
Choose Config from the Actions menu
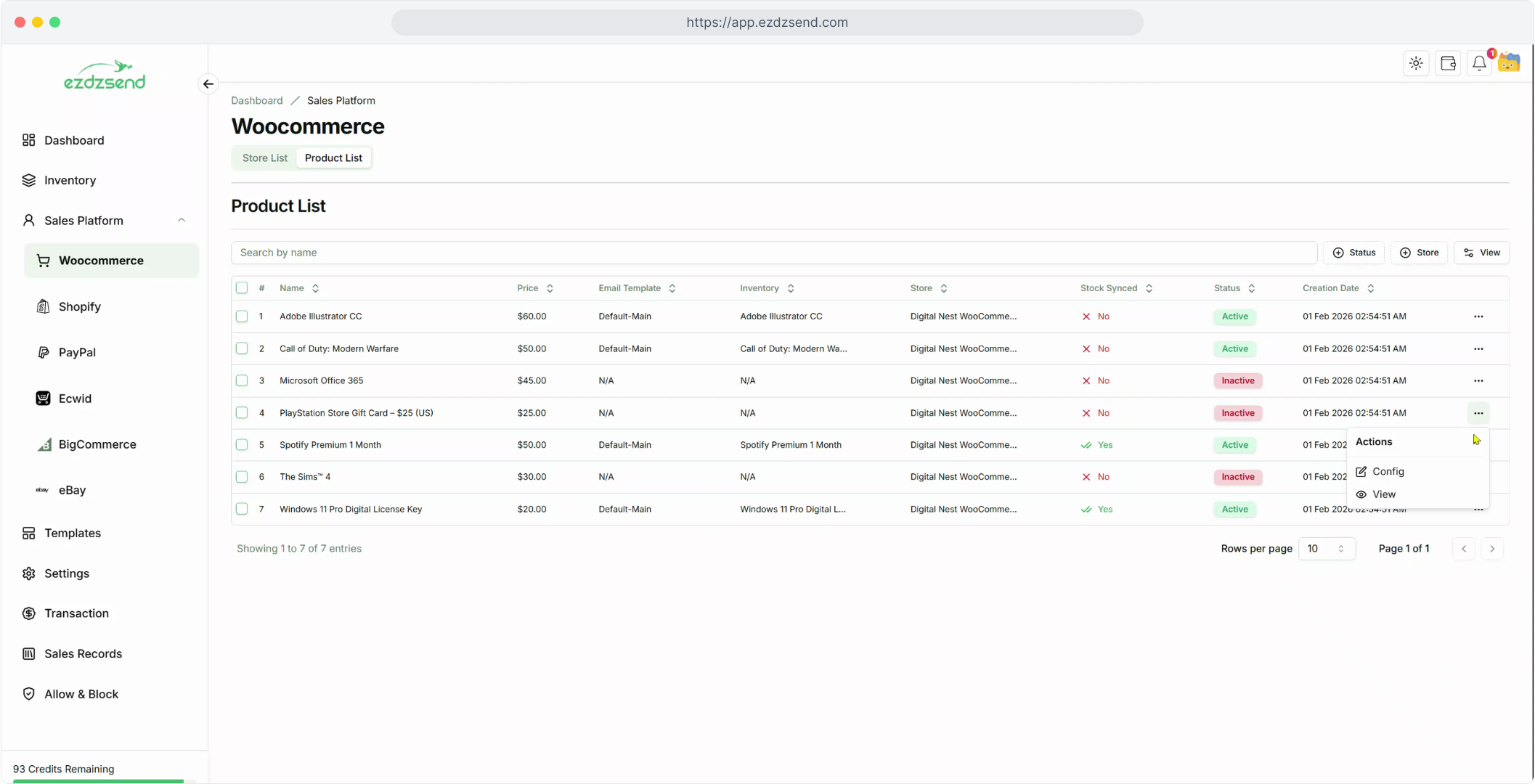point(1388,472)
